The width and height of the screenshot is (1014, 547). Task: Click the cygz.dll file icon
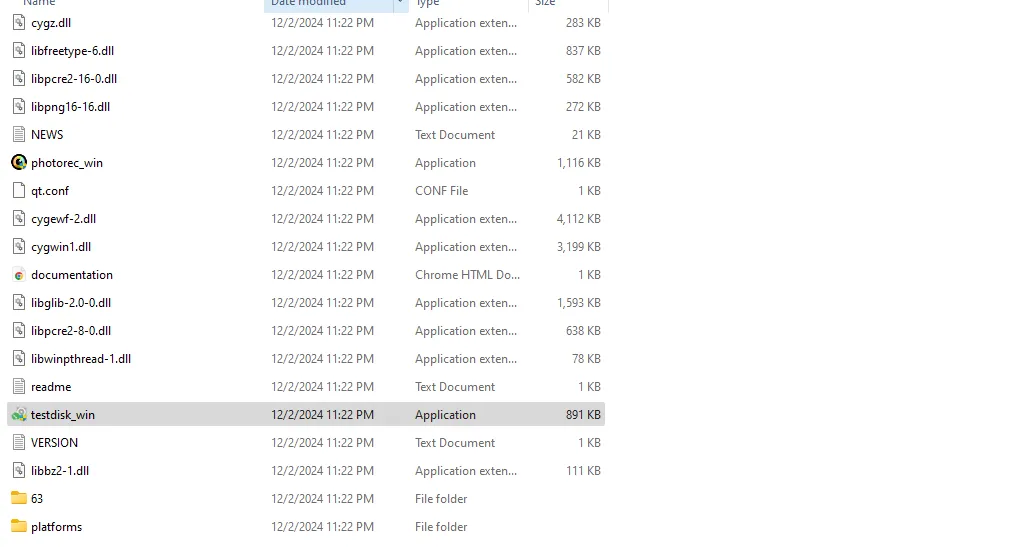coord(19,23)
